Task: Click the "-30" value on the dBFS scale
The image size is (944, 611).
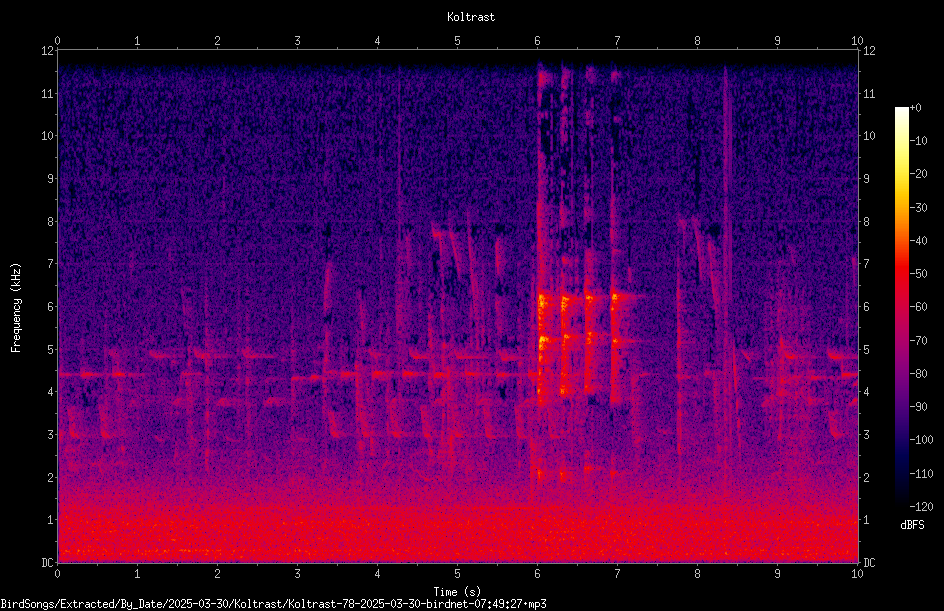Action: pos(918,208)
